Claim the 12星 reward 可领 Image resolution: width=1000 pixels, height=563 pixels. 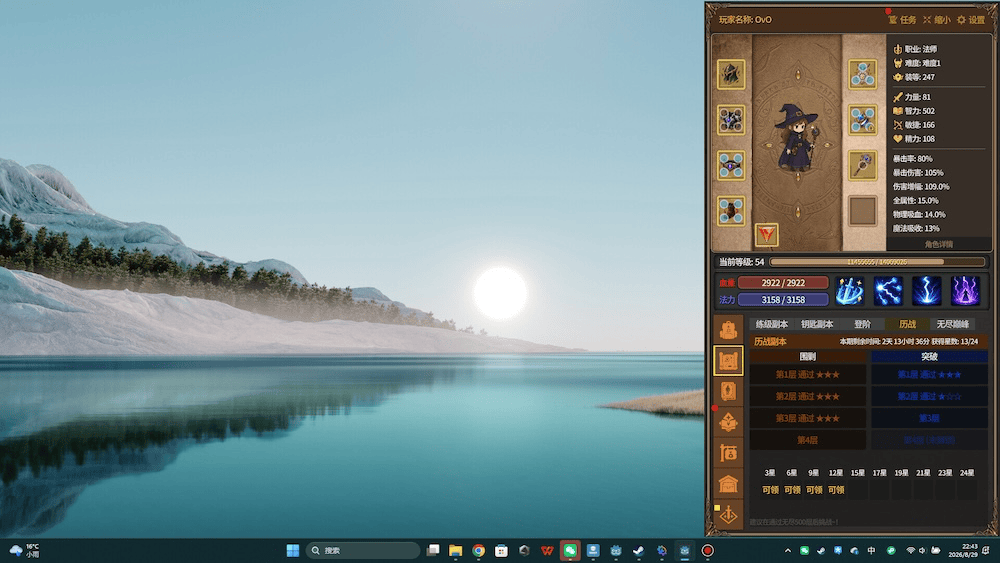pos(835,490)
